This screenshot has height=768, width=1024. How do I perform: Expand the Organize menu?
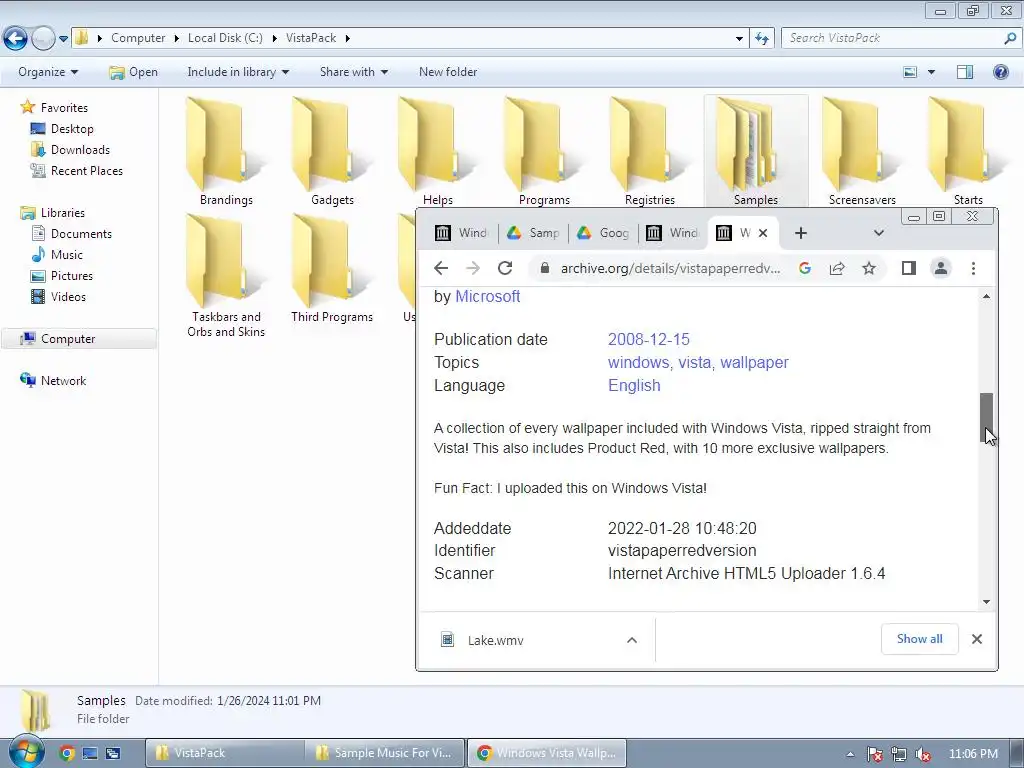pyautogui.click(x=48, y=72)
